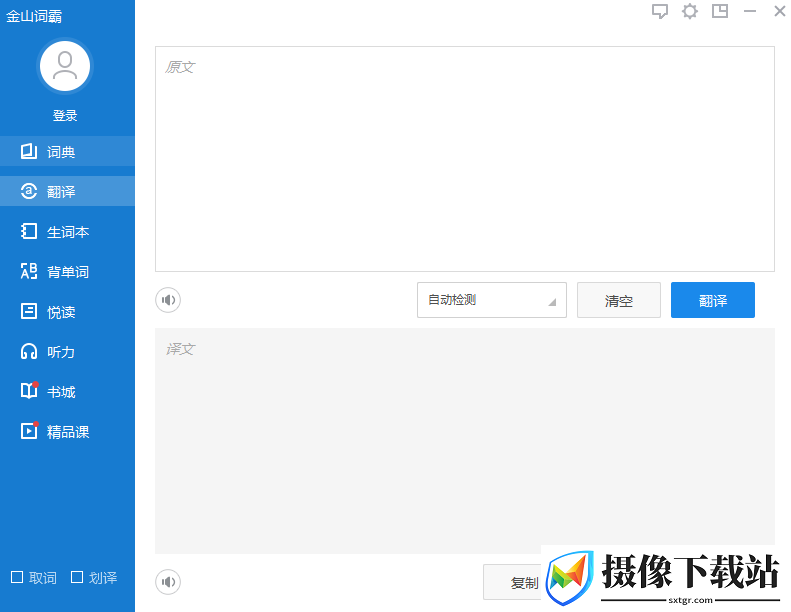The image size is (791, 612).
Task: Open the 悦读 reading section
Action: click(67, 312)
